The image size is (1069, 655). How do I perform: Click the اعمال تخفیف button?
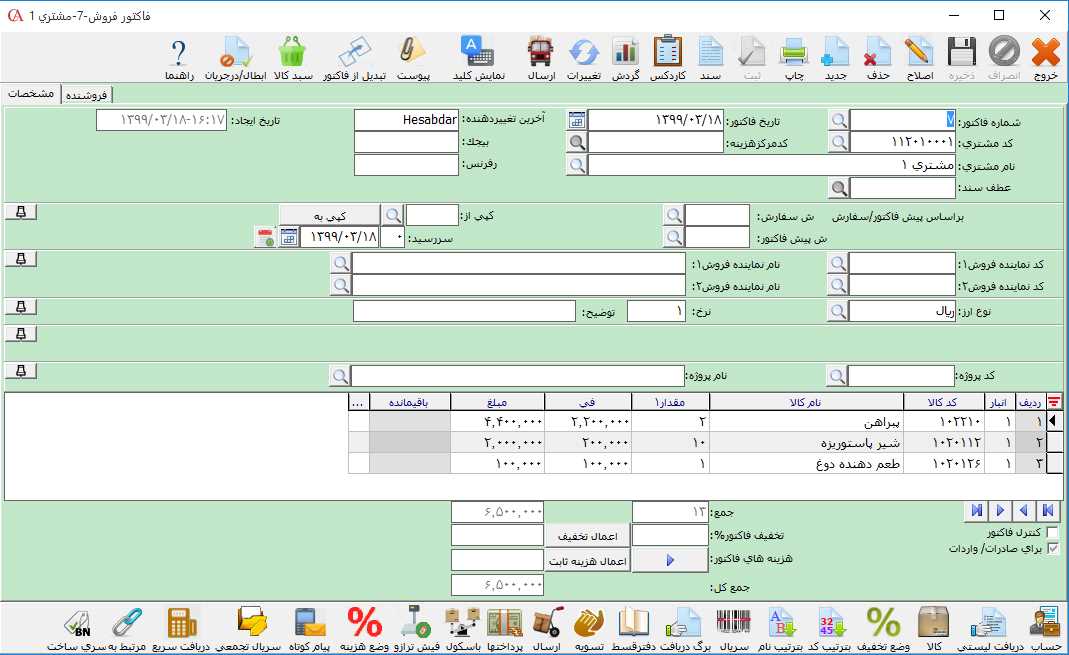coord(587,536)
